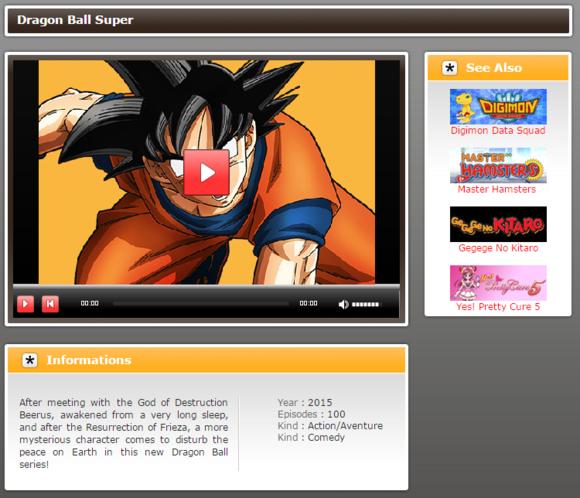The height and width of the screenshot is (498, 580).
Task: Click the Kind : Action/Aventure text
Action: click(330, 426)
